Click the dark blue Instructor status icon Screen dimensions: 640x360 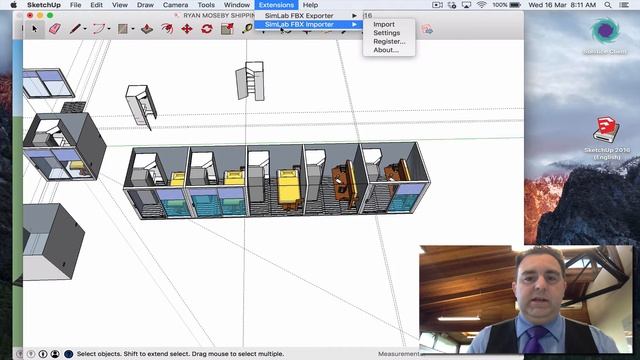tap(69, 354)
